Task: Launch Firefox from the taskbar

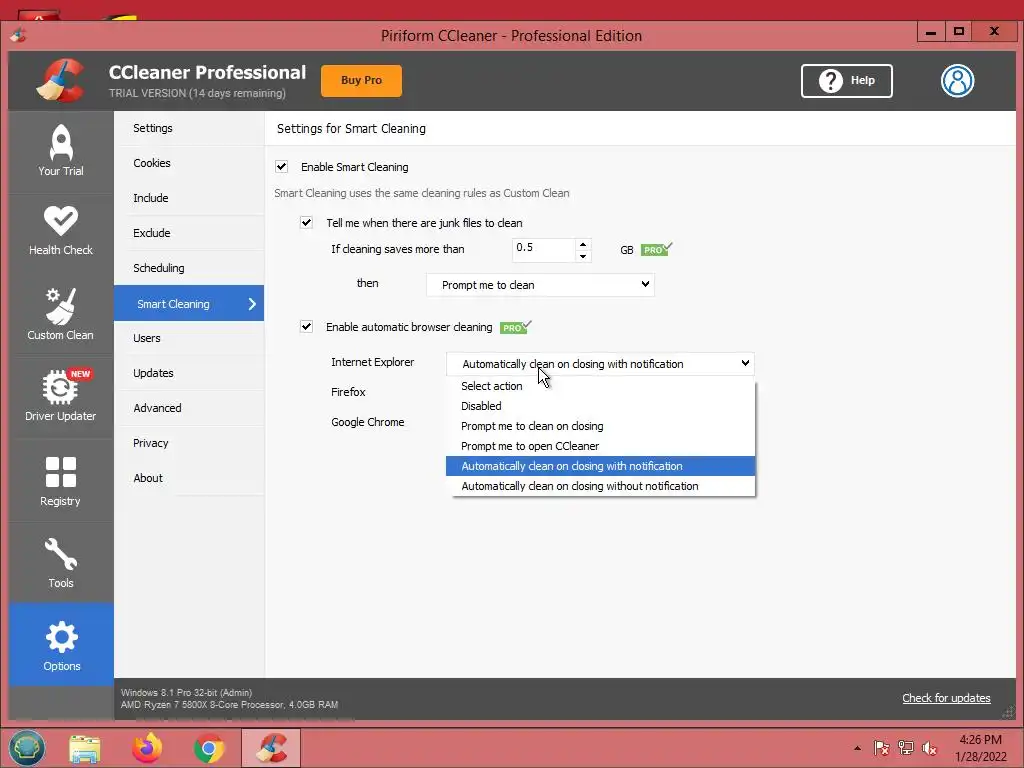Action: pyautogui.click(x=147, y=748)
